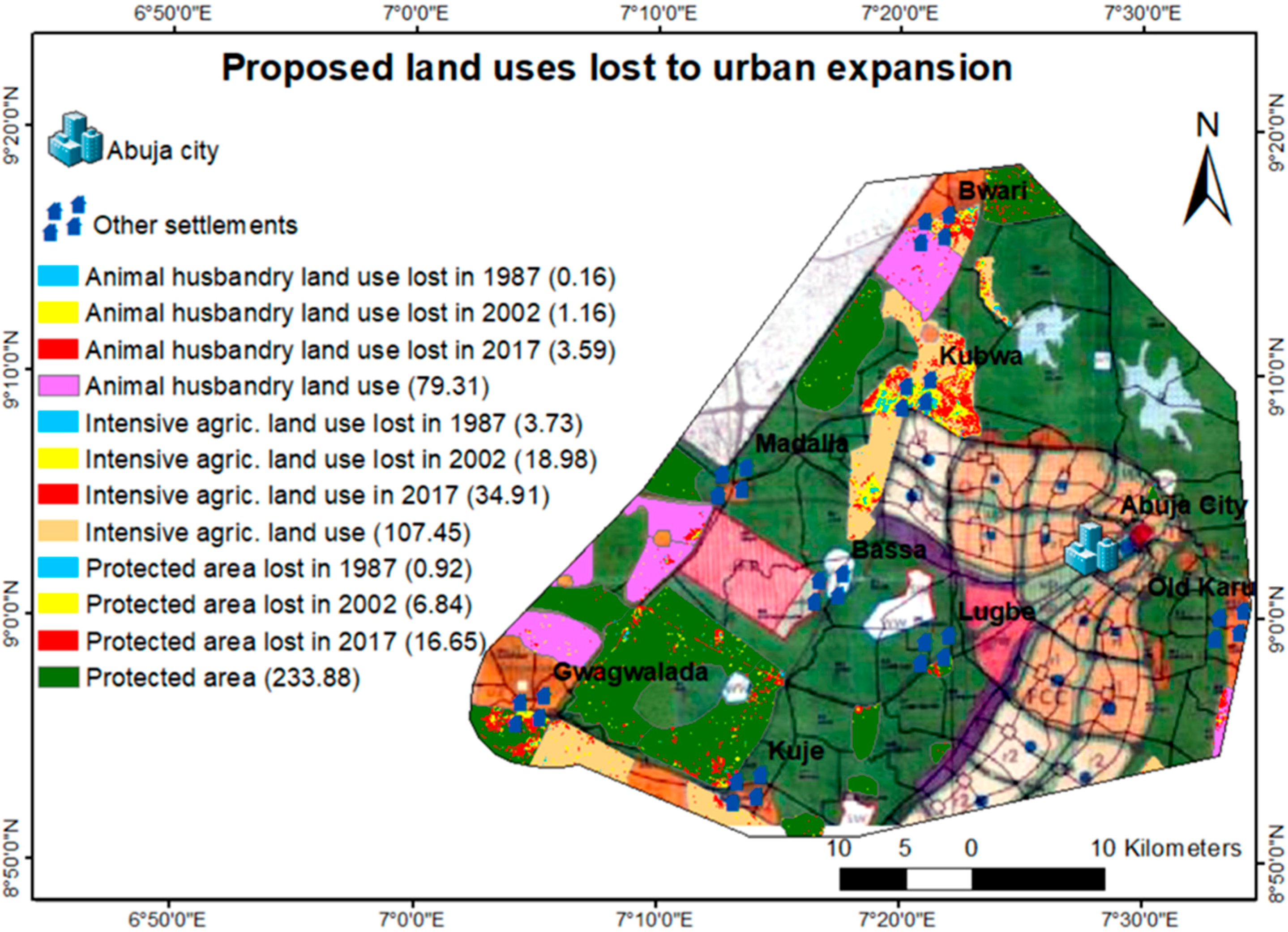
Task: Click the map title about urban expansion
Action: [x=617, y=68]
